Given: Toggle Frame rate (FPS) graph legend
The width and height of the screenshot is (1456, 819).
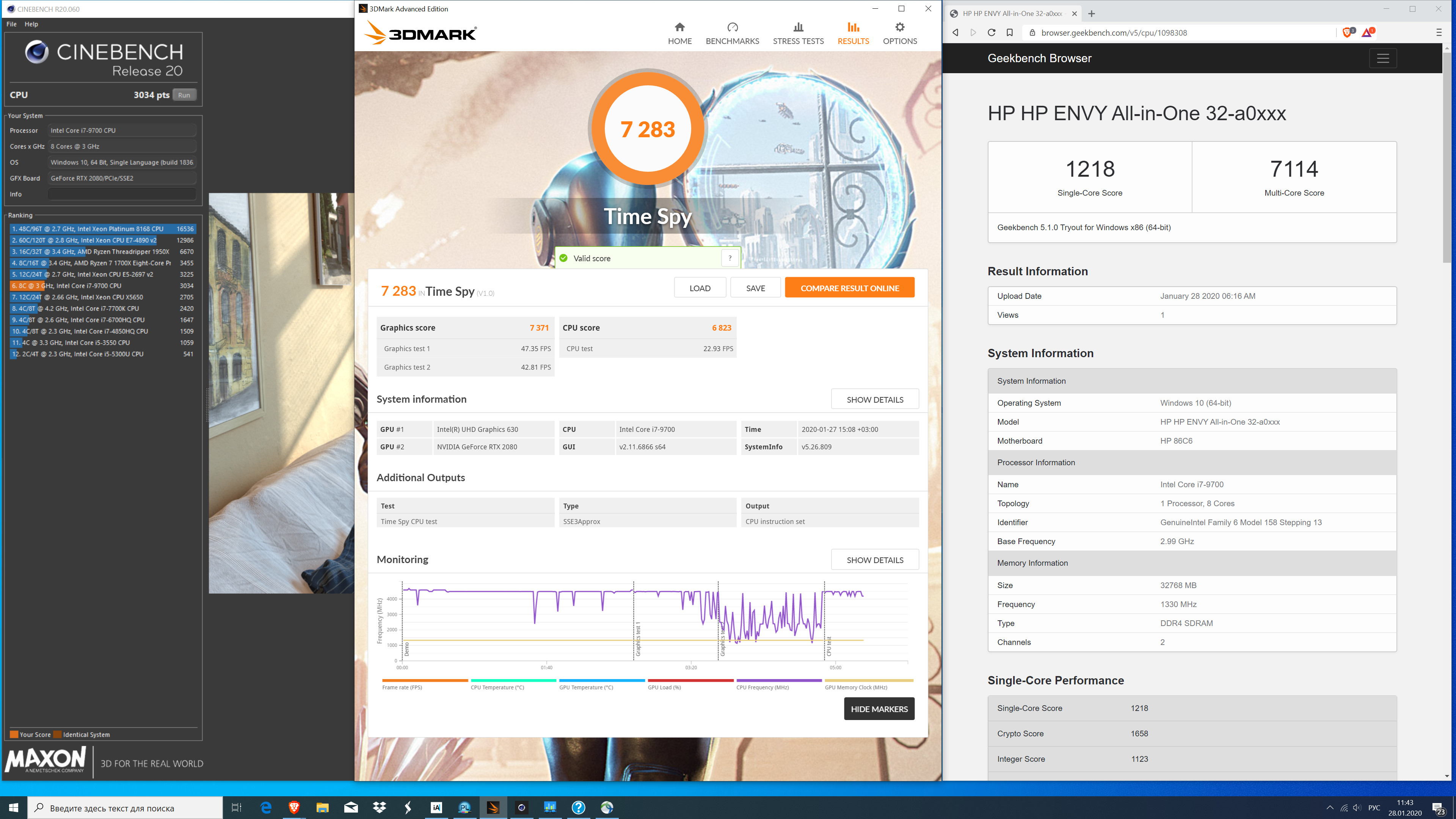Looking at the screenshot, I should click(x=425, y=684).
